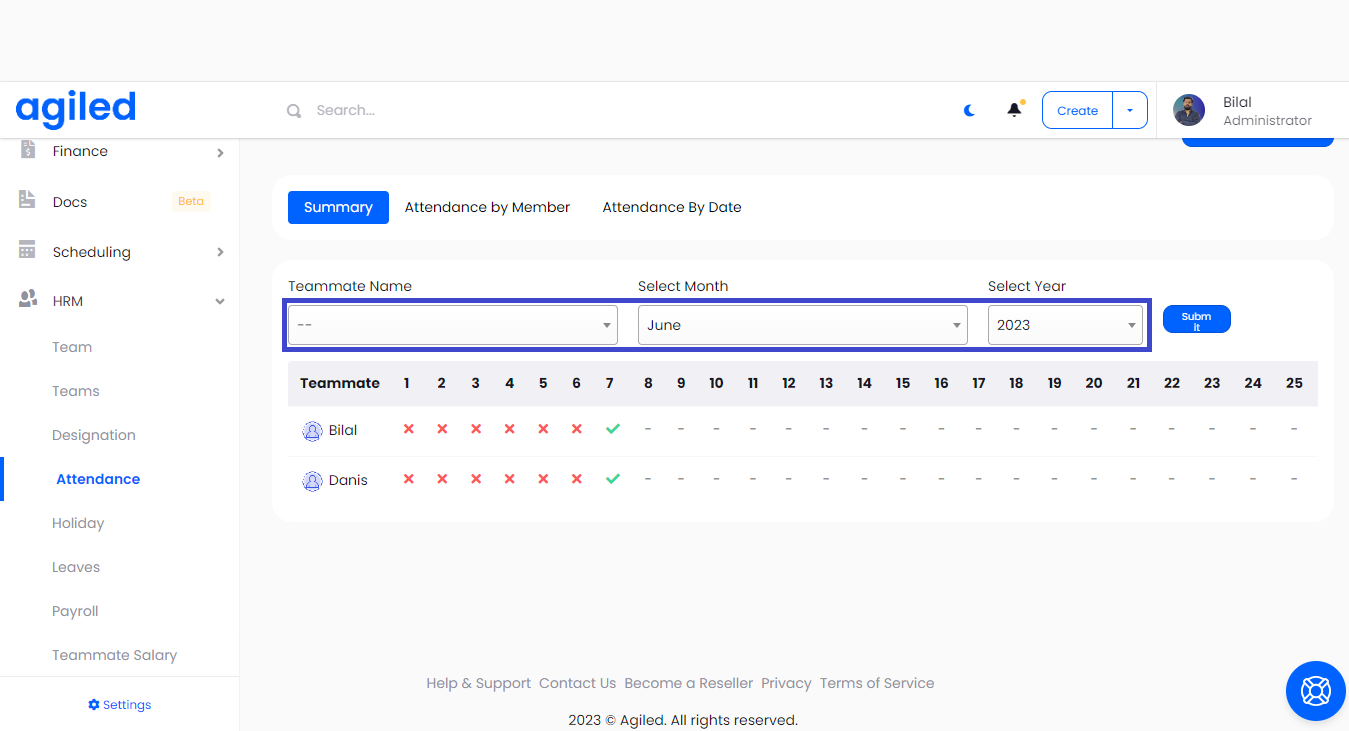Click Bilal's green check on day 7
This screenshot has height=731, width=1349.
point(613,429)
